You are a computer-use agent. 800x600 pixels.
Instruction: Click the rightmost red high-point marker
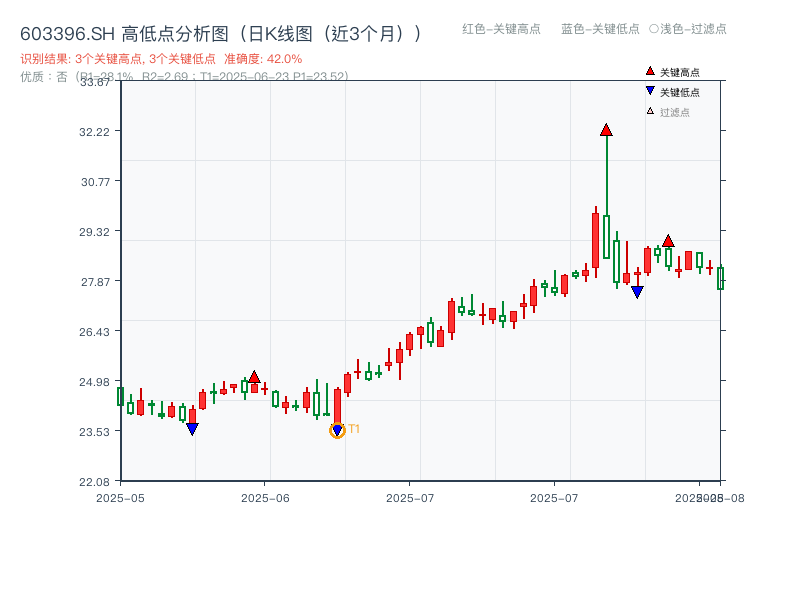click(x=667, y=240)
